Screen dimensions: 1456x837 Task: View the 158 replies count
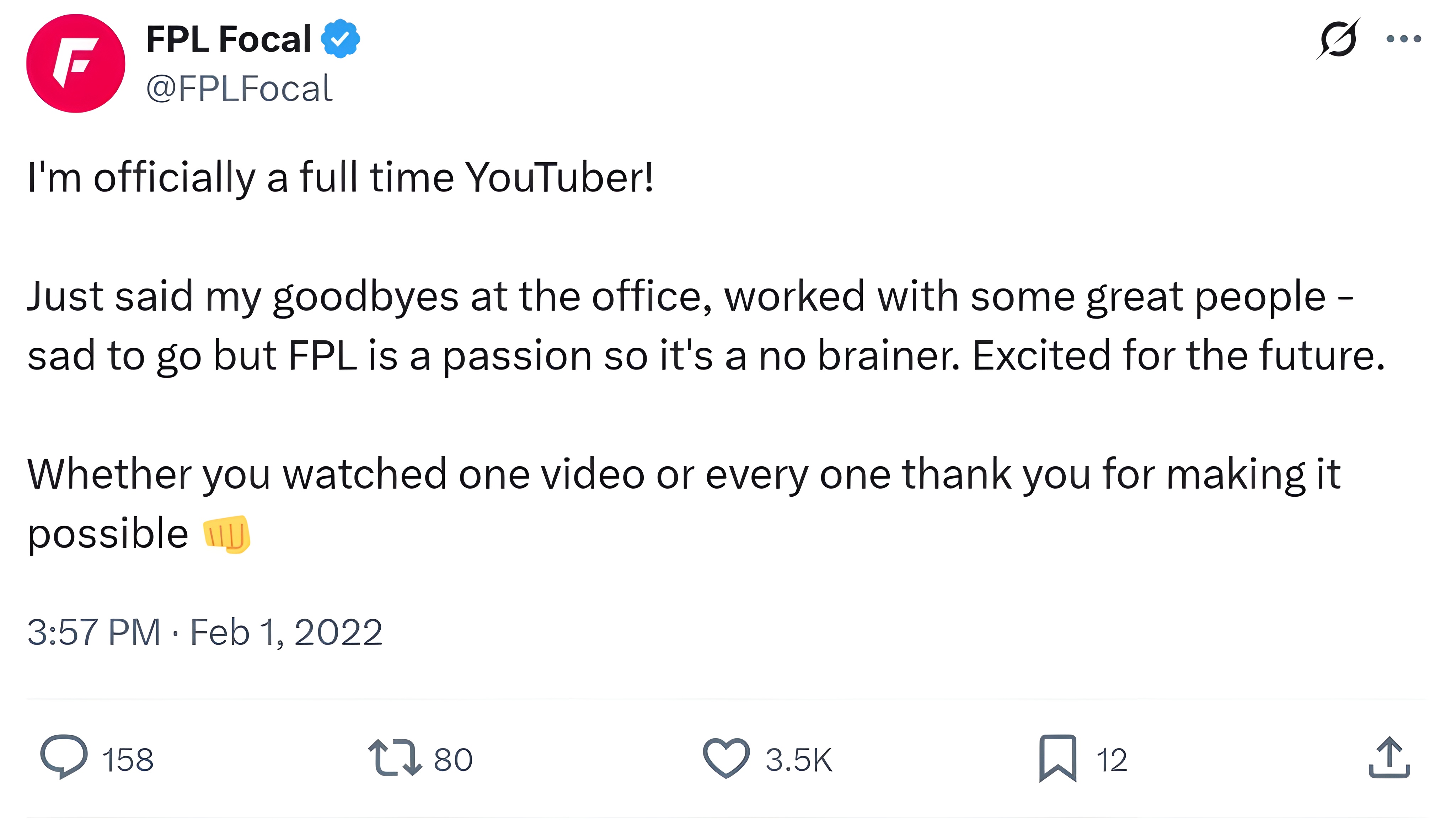[x=128, y=760]
